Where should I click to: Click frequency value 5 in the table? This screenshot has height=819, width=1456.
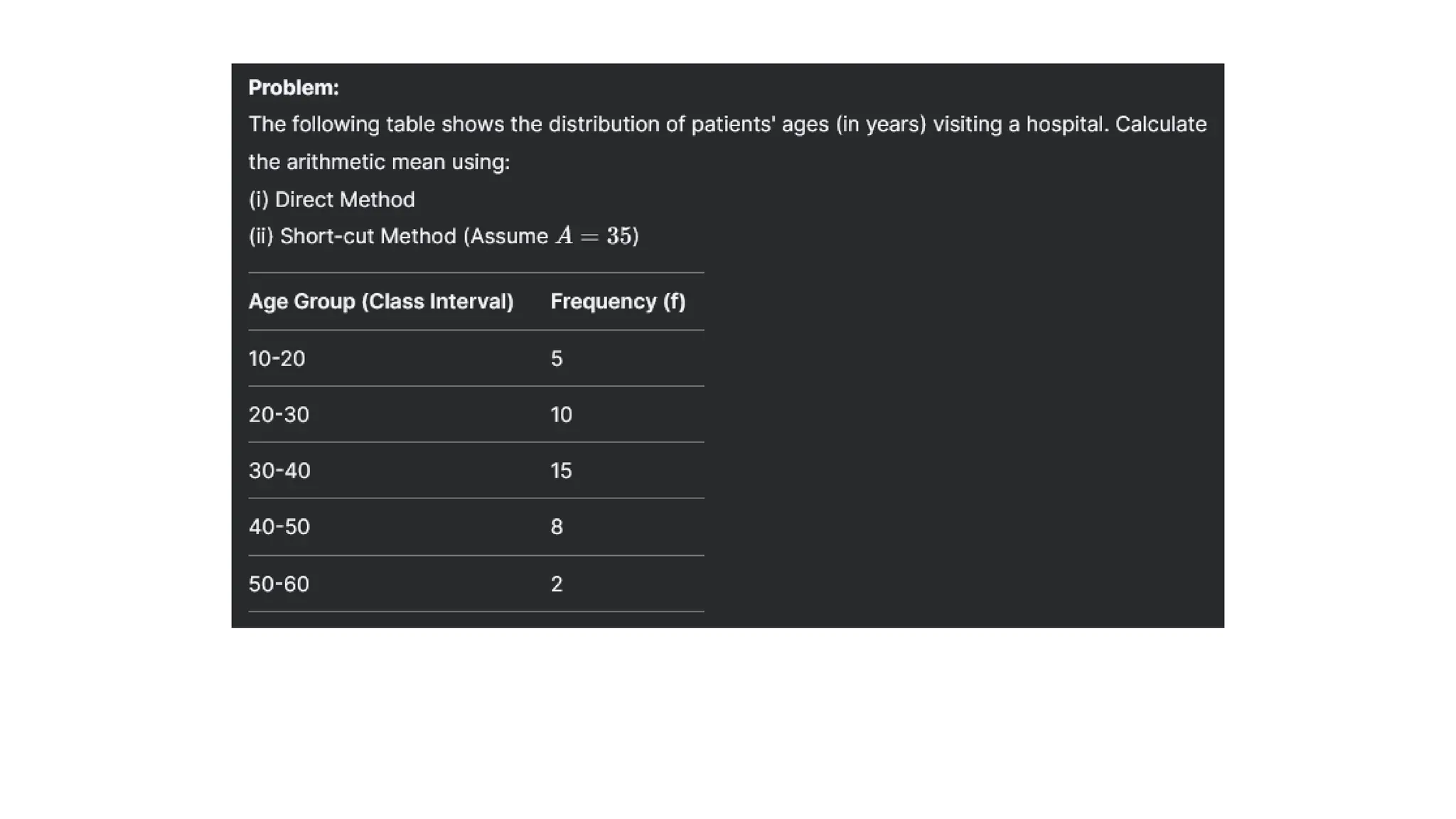point(557,358)
